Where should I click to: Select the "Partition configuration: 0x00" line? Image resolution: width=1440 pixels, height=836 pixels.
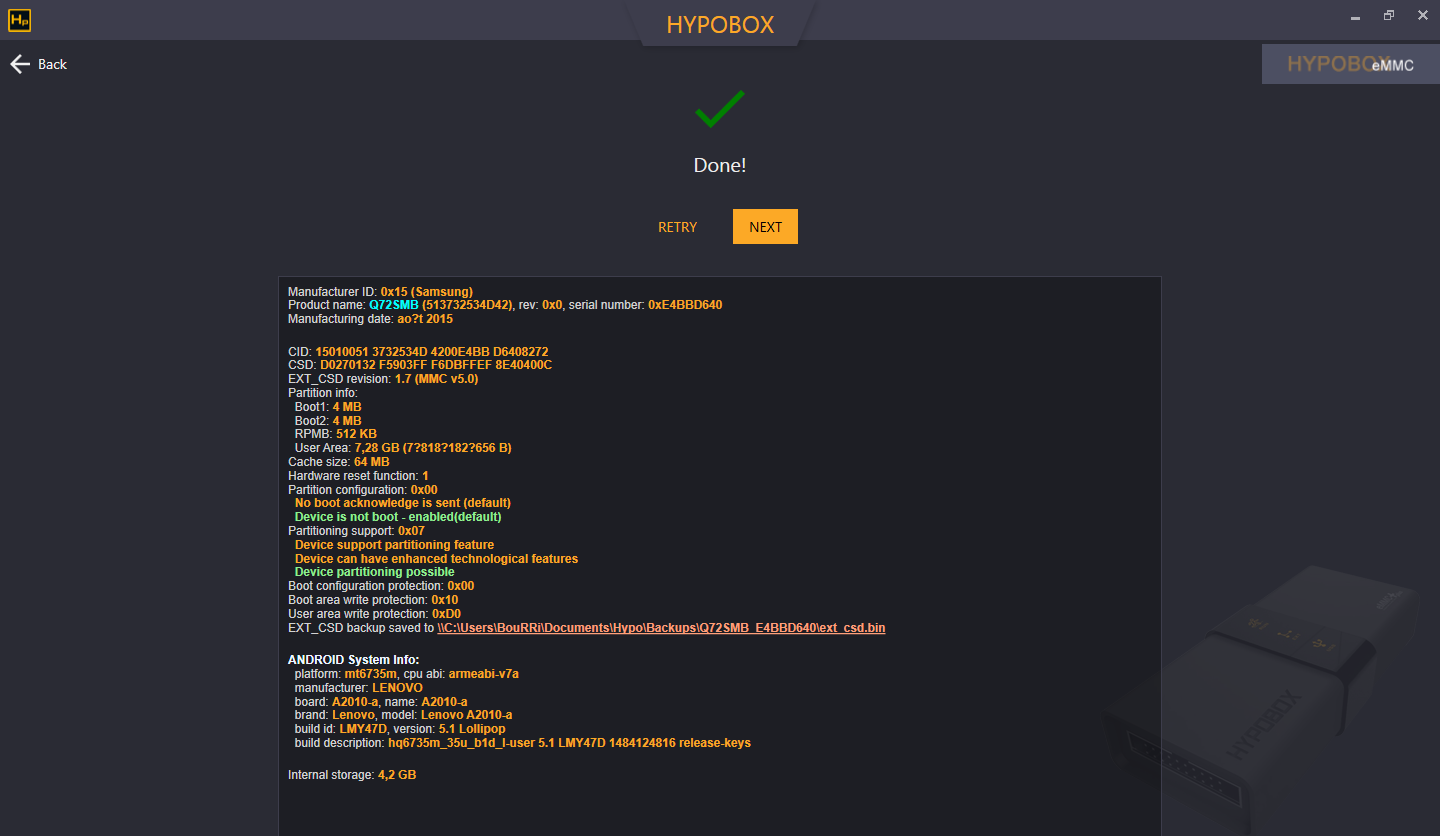[363, 490]
